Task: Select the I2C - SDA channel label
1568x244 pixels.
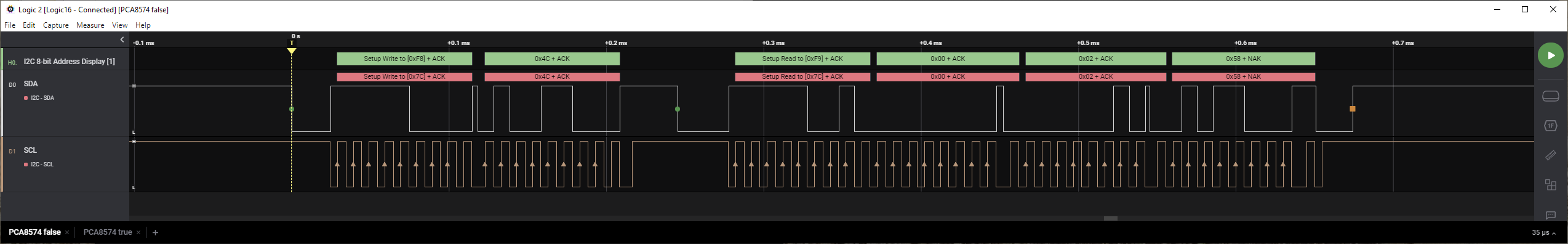Action: 42,98
